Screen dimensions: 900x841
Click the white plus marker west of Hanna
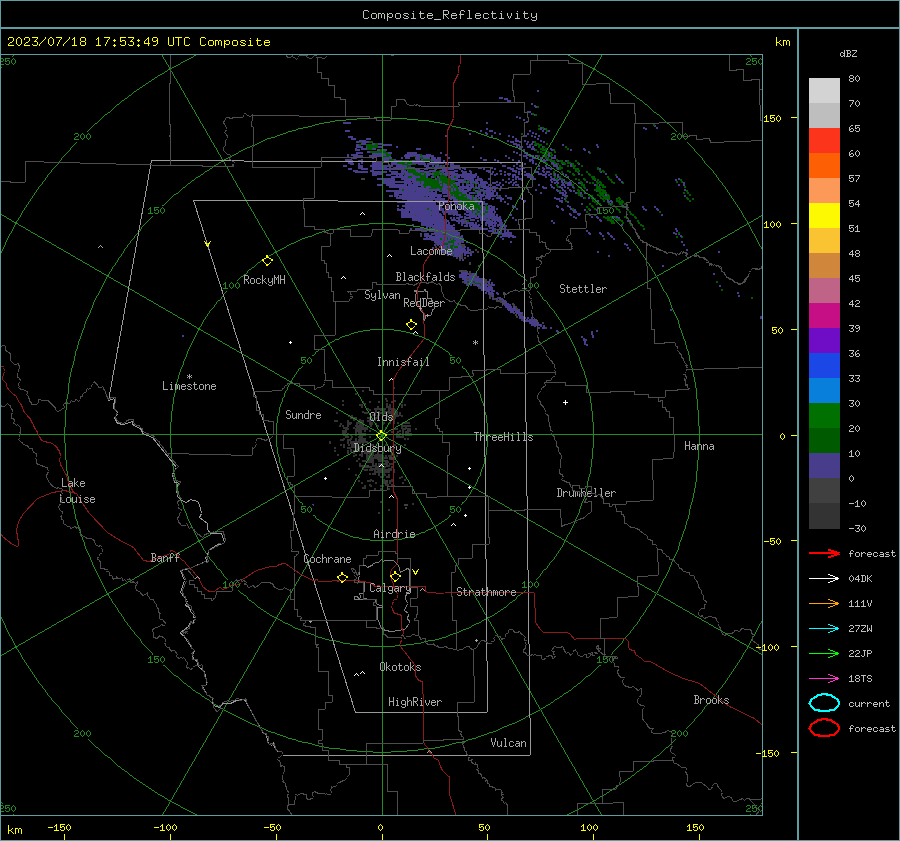click(565, 402)
